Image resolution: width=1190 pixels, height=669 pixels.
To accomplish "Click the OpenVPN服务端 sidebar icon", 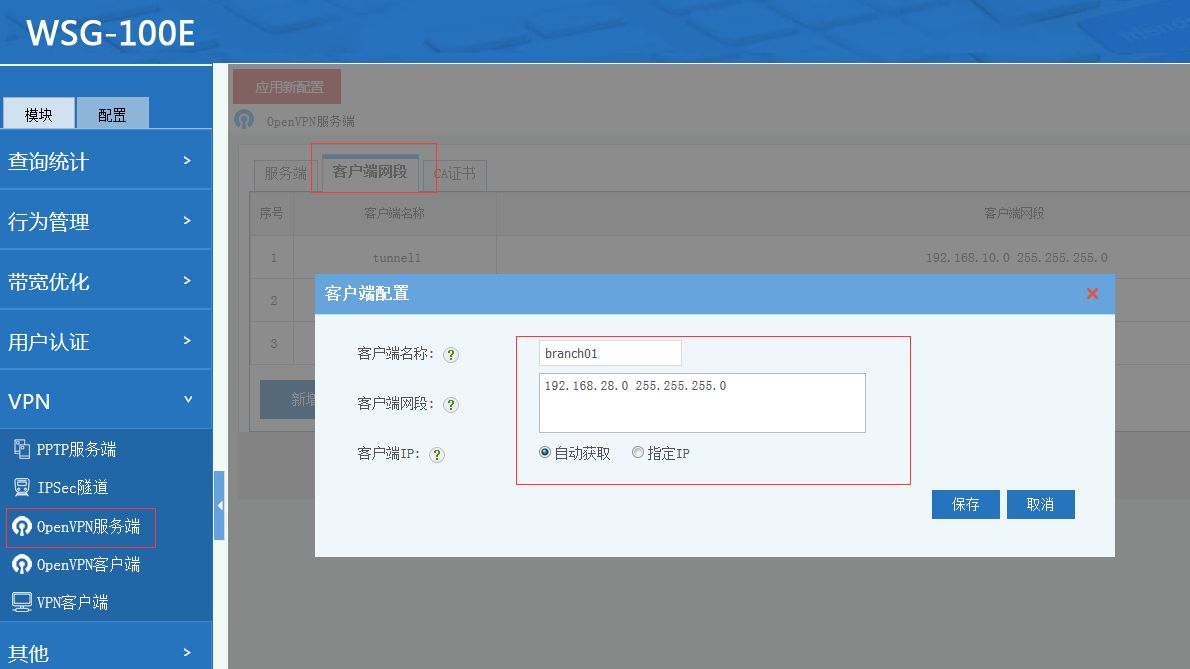I will point(21,527).
